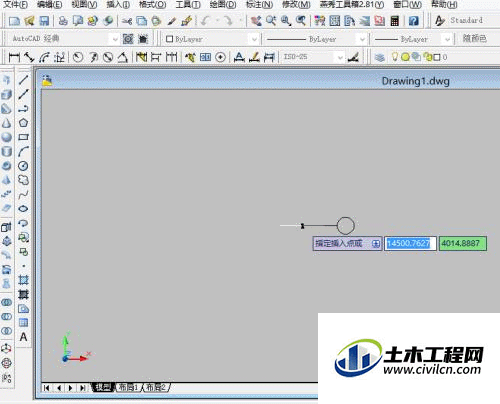Open the ISO-25 dimension style dropdown
This screenshot has width=500, height=404.
point(340,57)
